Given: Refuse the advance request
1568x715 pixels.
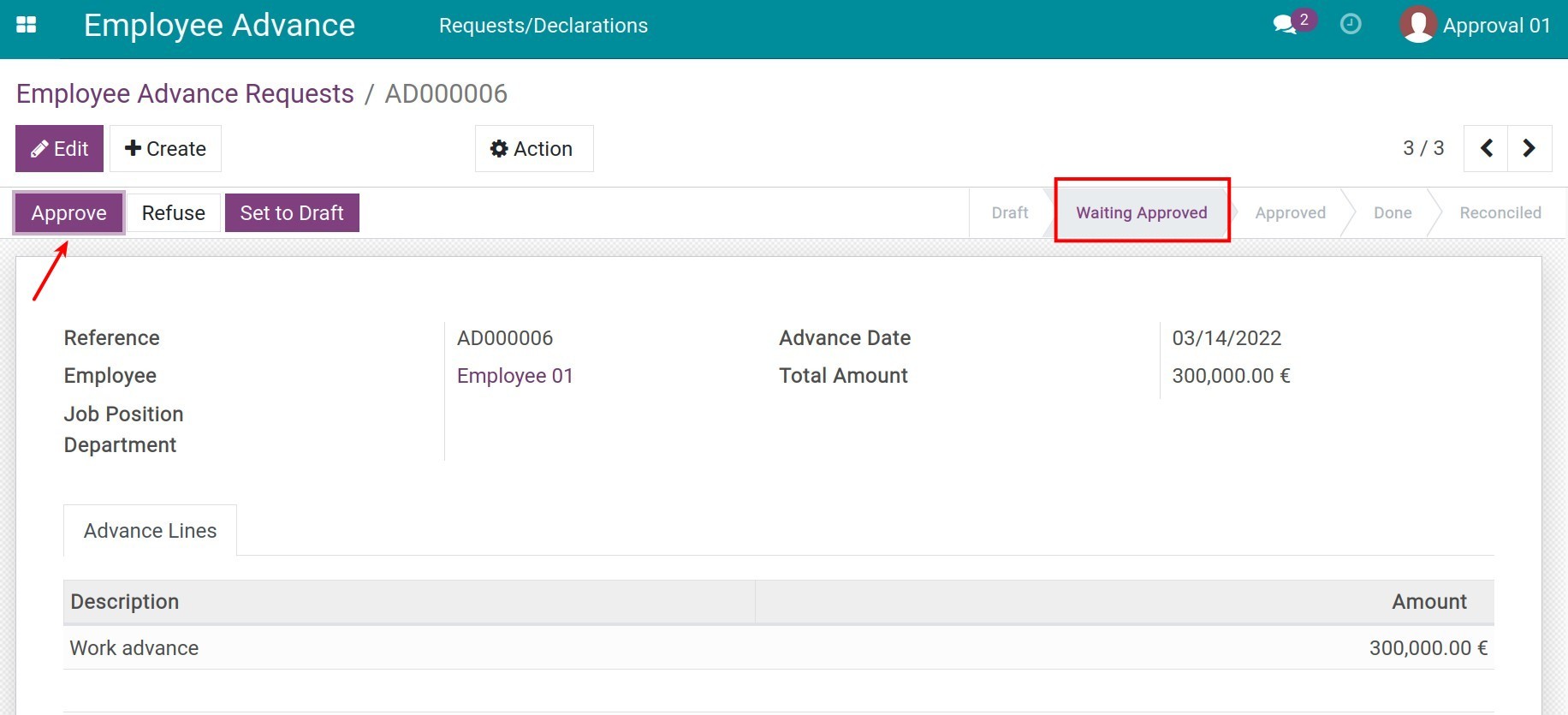Looking at the screenshot, I should click(174, 213).
